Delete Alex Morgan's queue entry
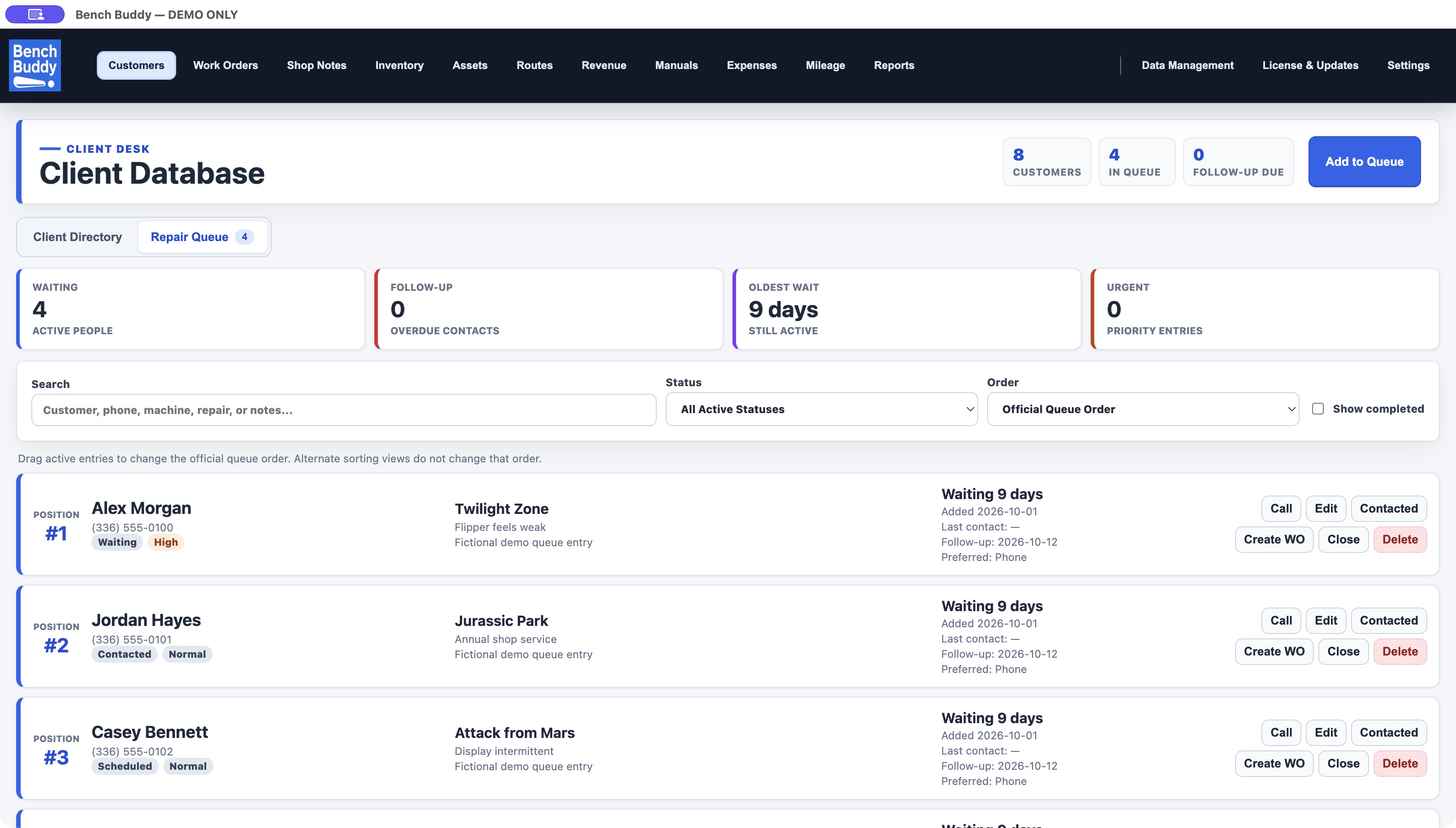Viewport: 1456px width, 828px height. [x=1400, y=539]
